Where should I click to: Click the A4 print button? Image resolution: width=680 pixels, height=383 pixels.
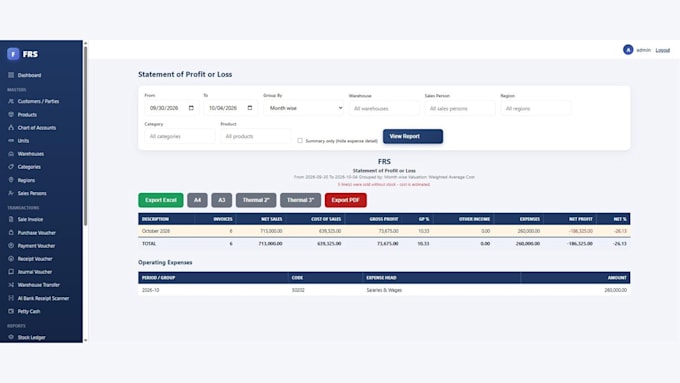(x=197, y=200)
